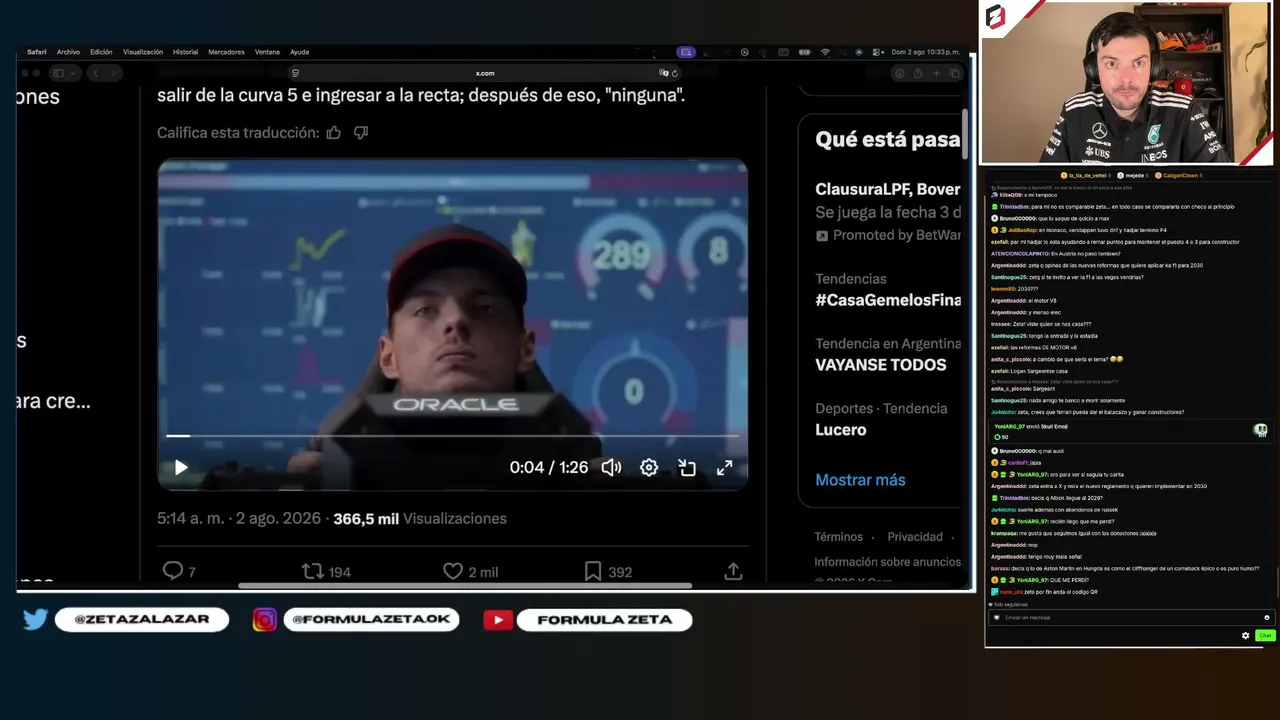The image size is (1280, 720).
Task: Click the skull emoji gift icon
Action: point(1261,430)
